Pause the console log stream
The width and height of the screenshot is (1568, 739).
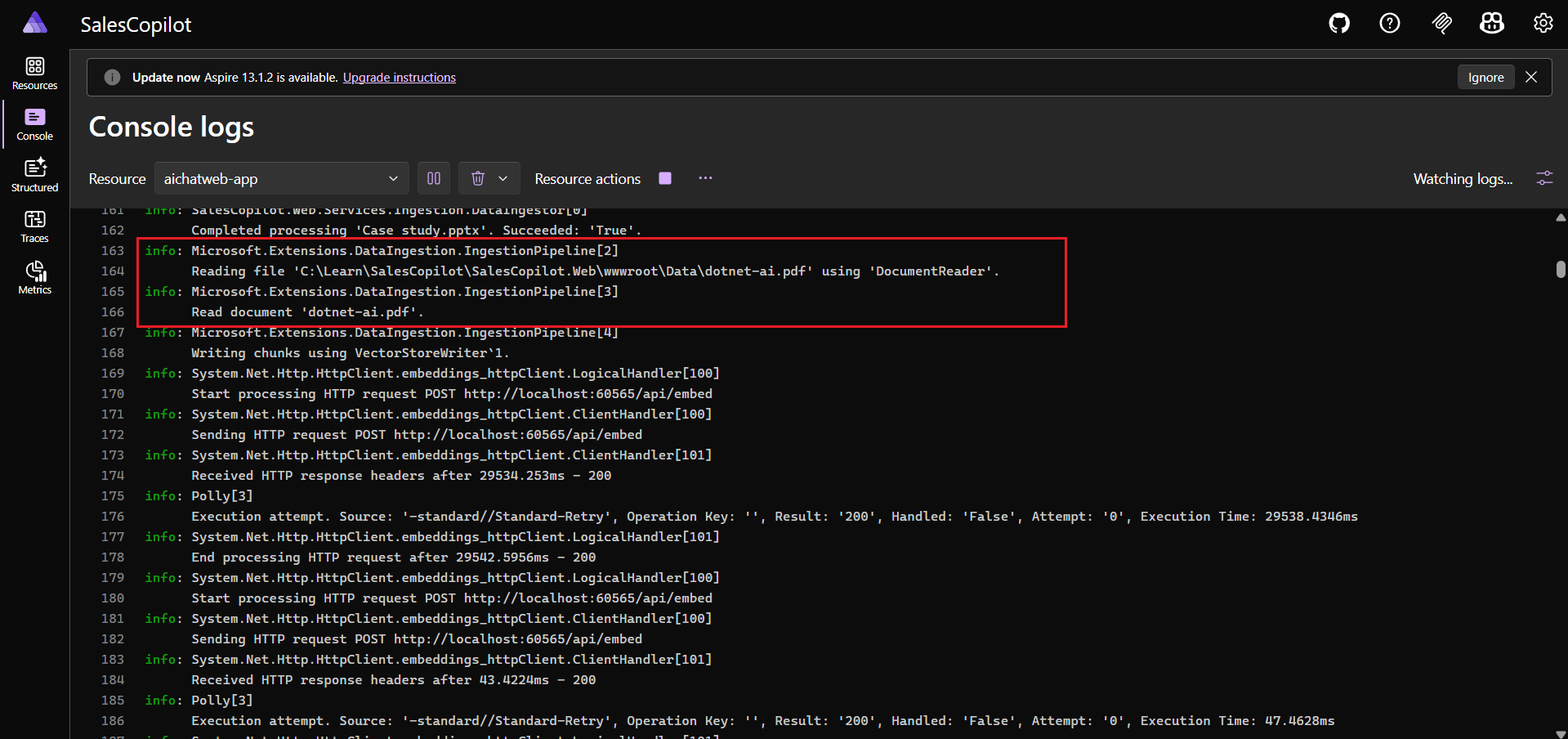click(434, 178)
